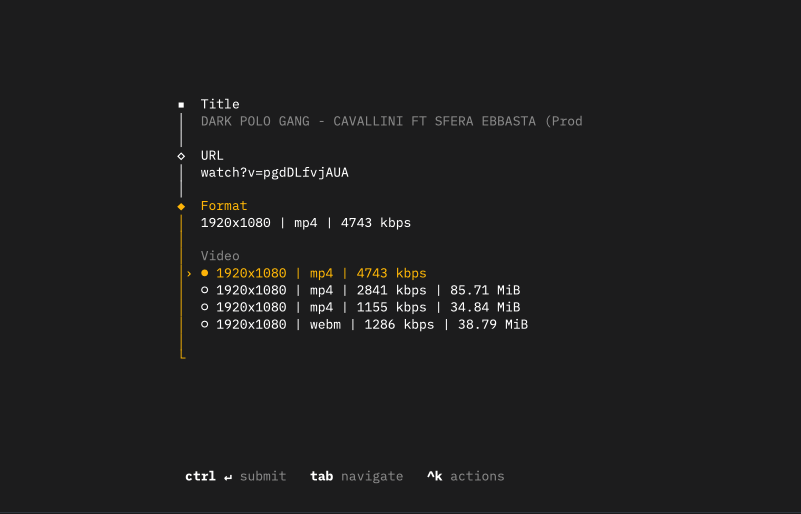Click the diamond marker beside URL
The image size is (801, 514).
(x=181, y=156)
